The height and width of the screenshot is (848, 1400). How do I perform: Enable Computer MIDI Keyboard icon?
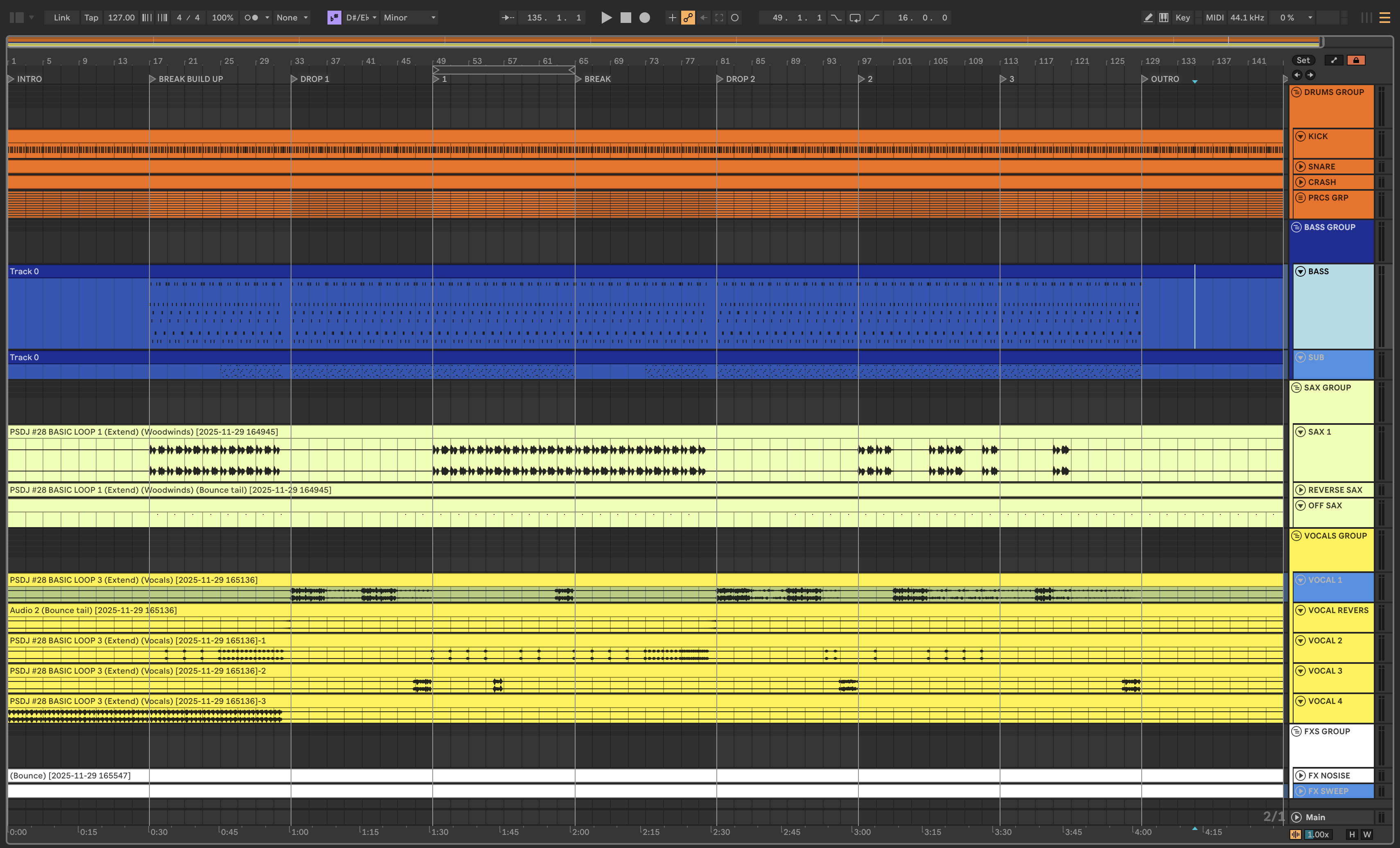coord(1164,18)
